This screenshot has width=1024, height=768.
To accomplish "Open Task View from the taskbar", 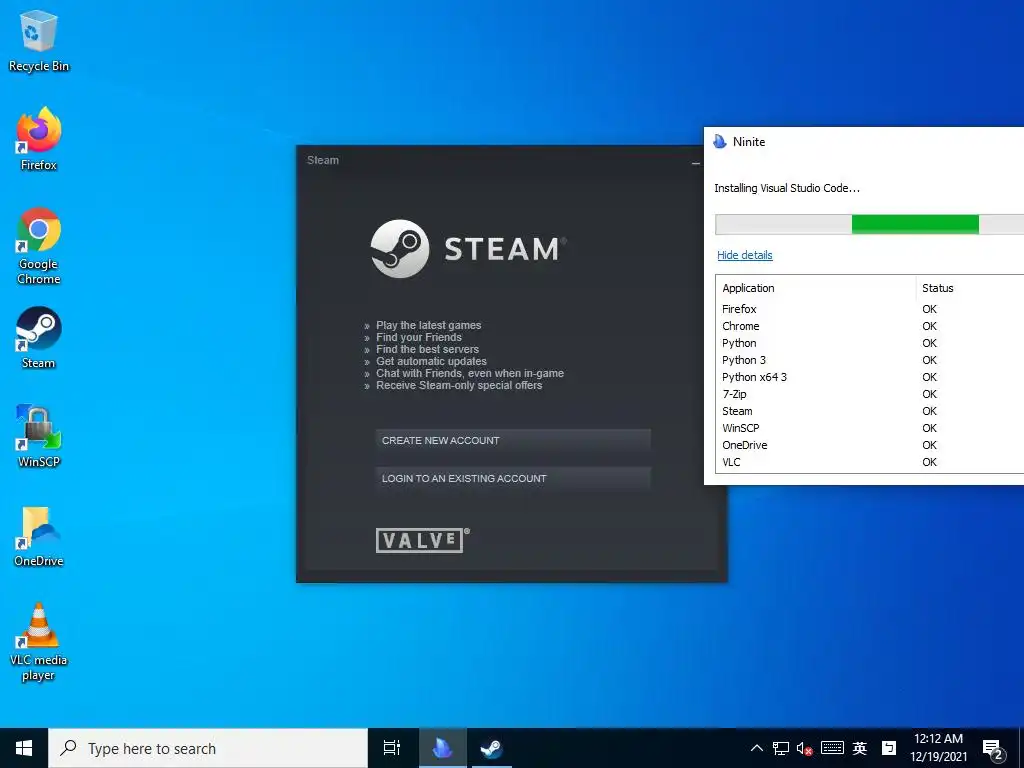I will [x=392, y=748].
